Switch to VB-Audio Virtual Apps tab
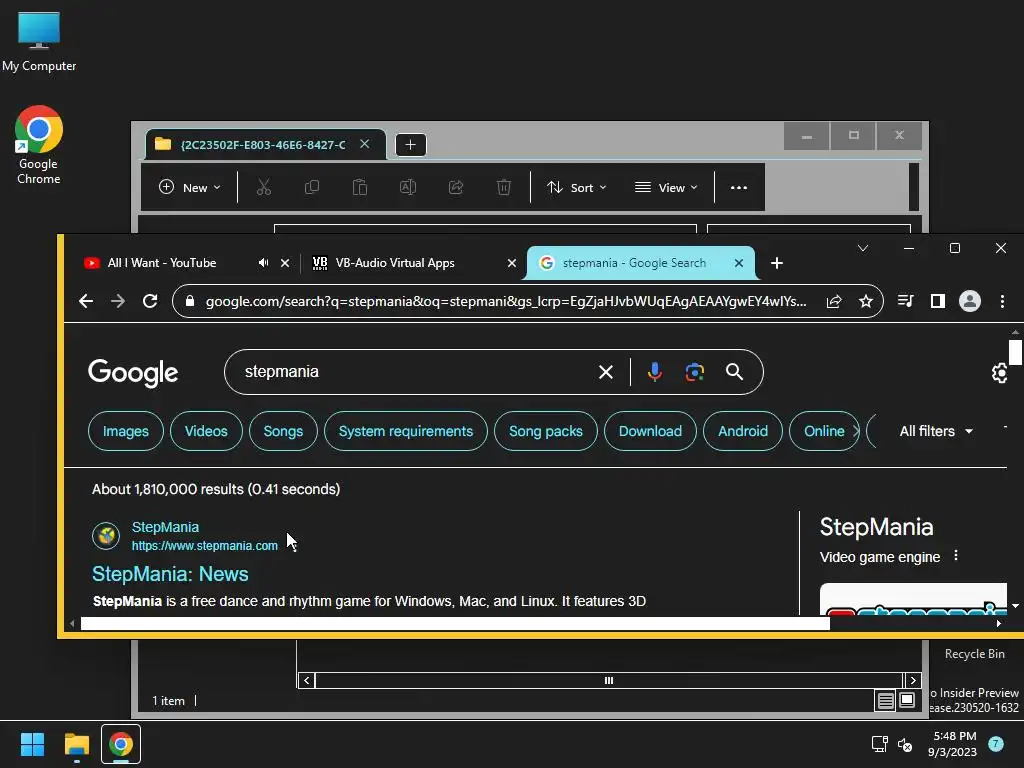1024x768 pixels. 395,263
